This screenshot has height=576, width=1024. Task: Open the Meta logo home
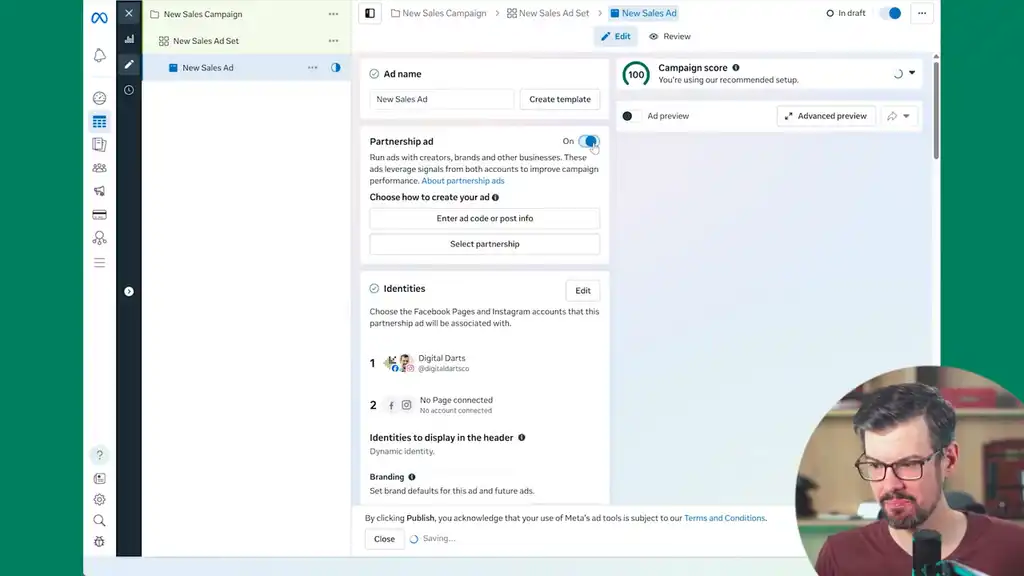[x=99, y=18]
